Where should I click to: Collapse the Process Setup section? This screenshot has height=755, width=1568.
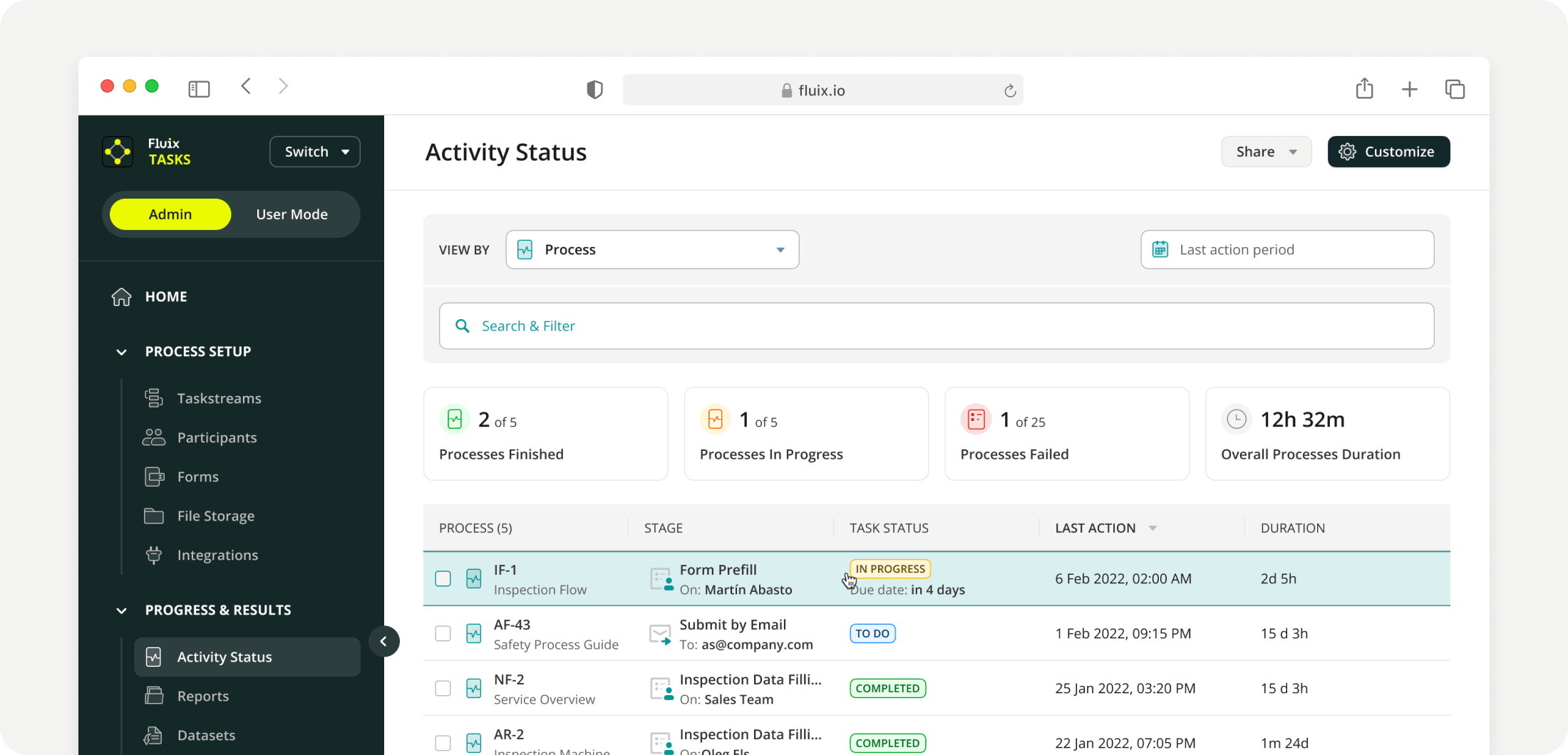pyautogui.click(x=122, y=352)
